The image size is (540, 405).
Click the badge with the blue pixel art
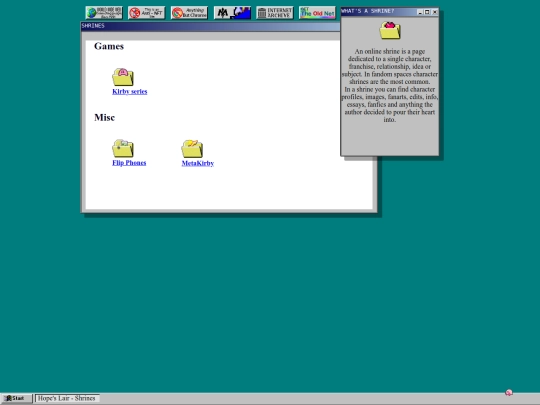232,13
